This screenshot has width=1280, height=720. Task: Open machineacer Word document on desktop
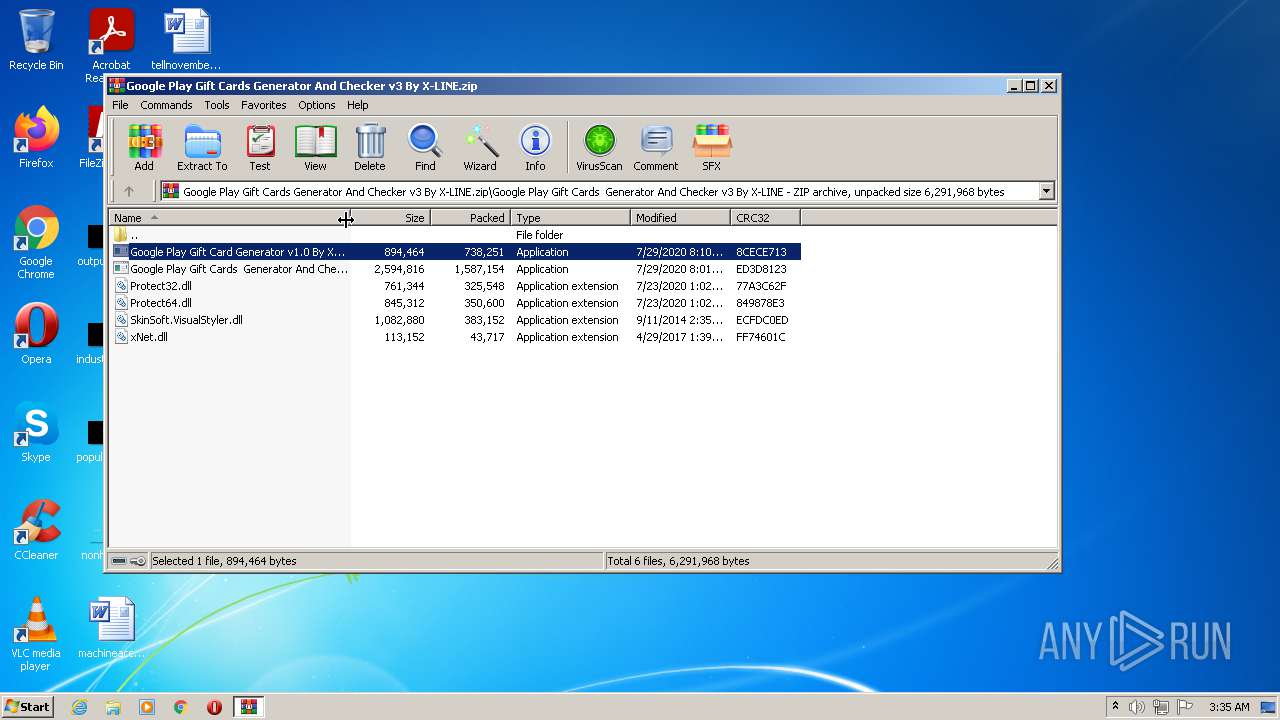111,628
